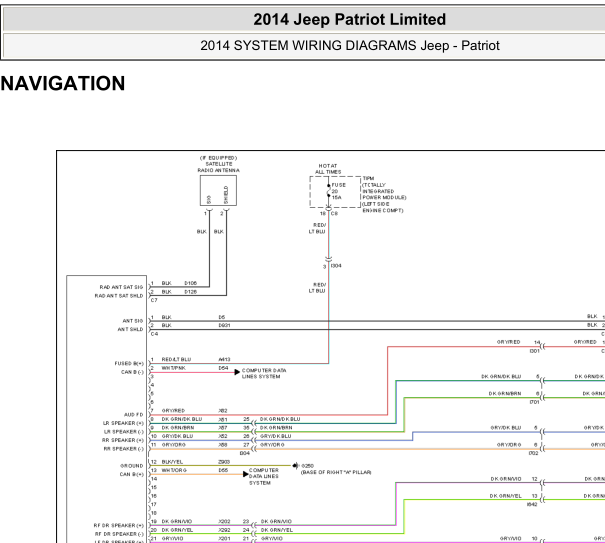Click the WHT/PNK wire color label
Image resolution: width=605 pixels, height=543 pixels.
tap(174, 368)
